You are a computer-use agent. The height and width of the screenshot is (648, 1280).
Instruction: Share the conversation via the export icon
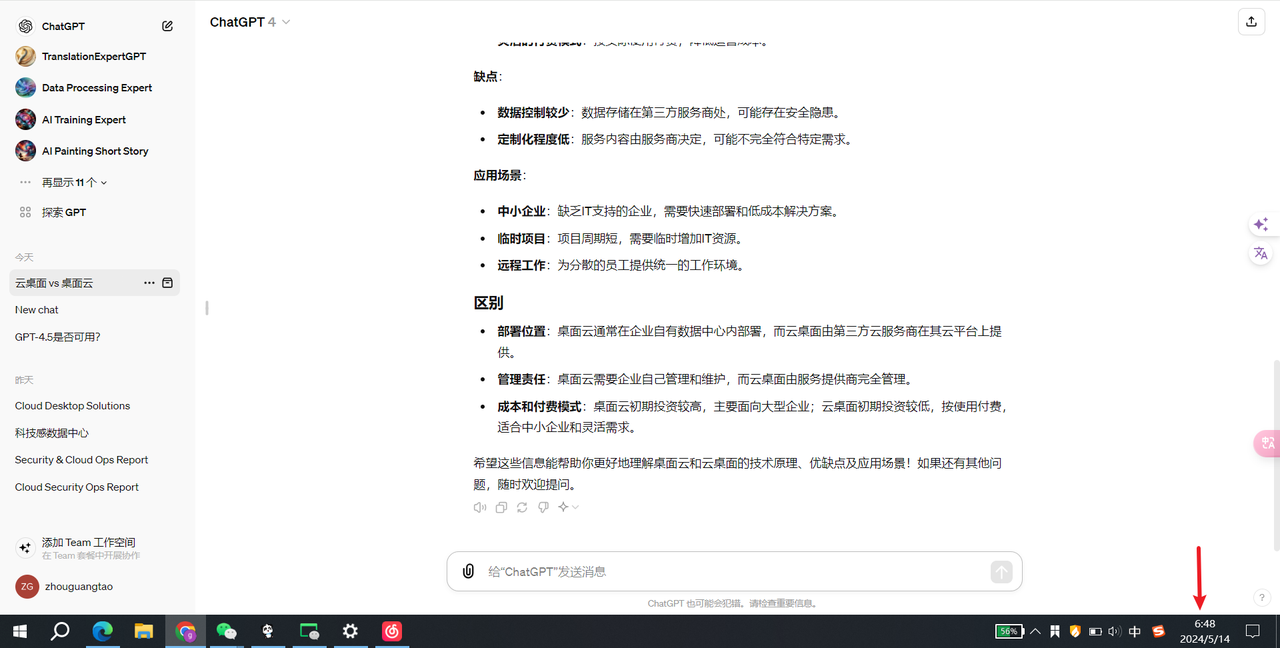pos(1251,21)
